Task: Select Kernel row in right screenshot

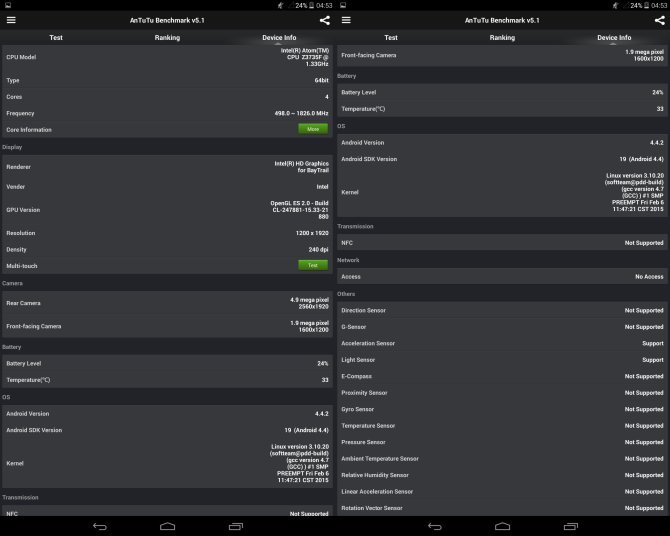Action: tap(502, 192)
